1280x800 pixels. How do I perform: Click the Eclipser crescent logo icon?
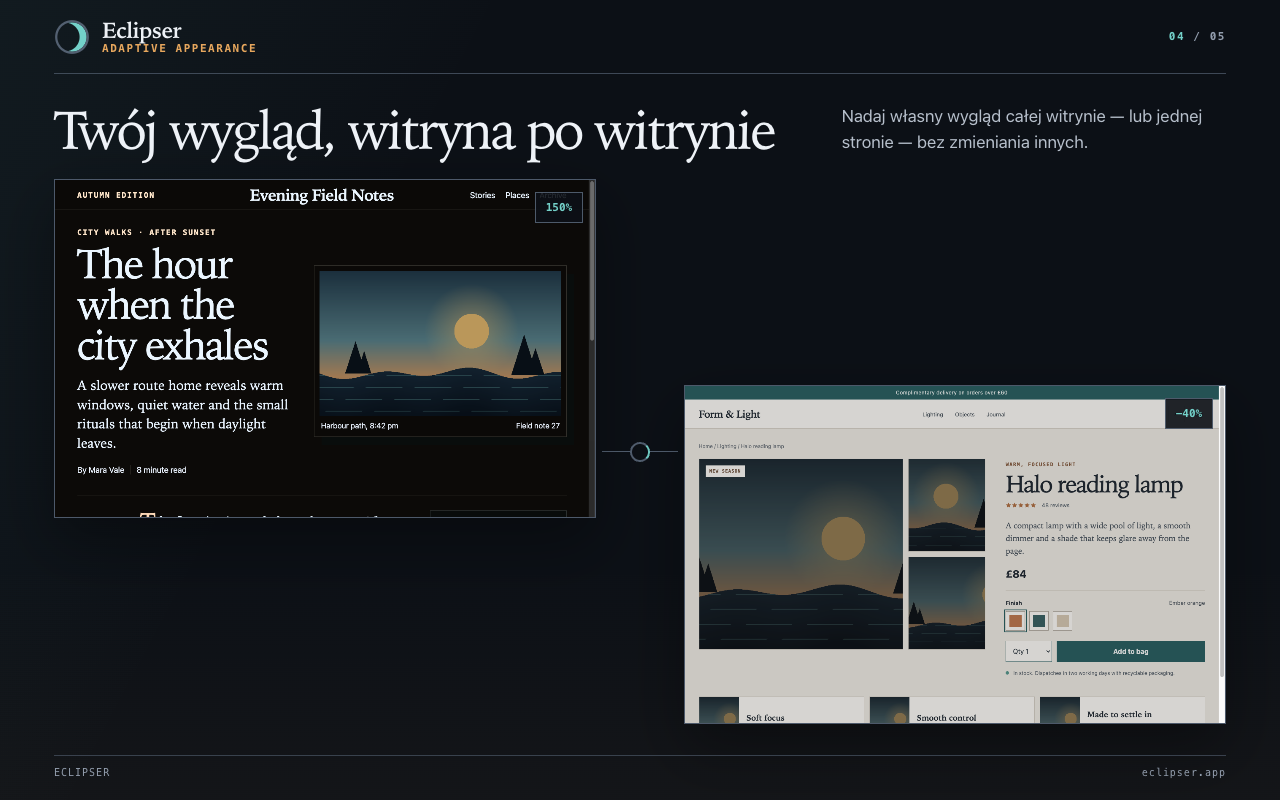[x=72, y=37]
